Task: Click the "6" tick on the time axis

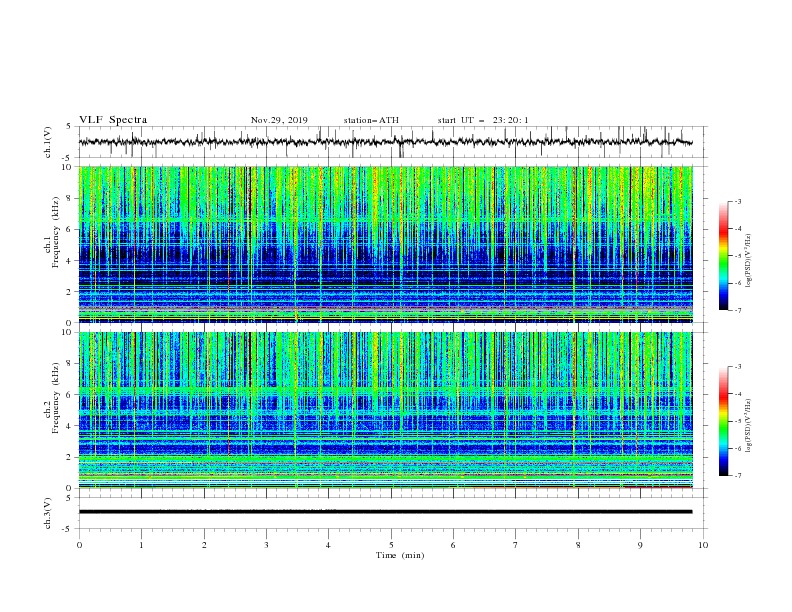Action: pos(453,545)
